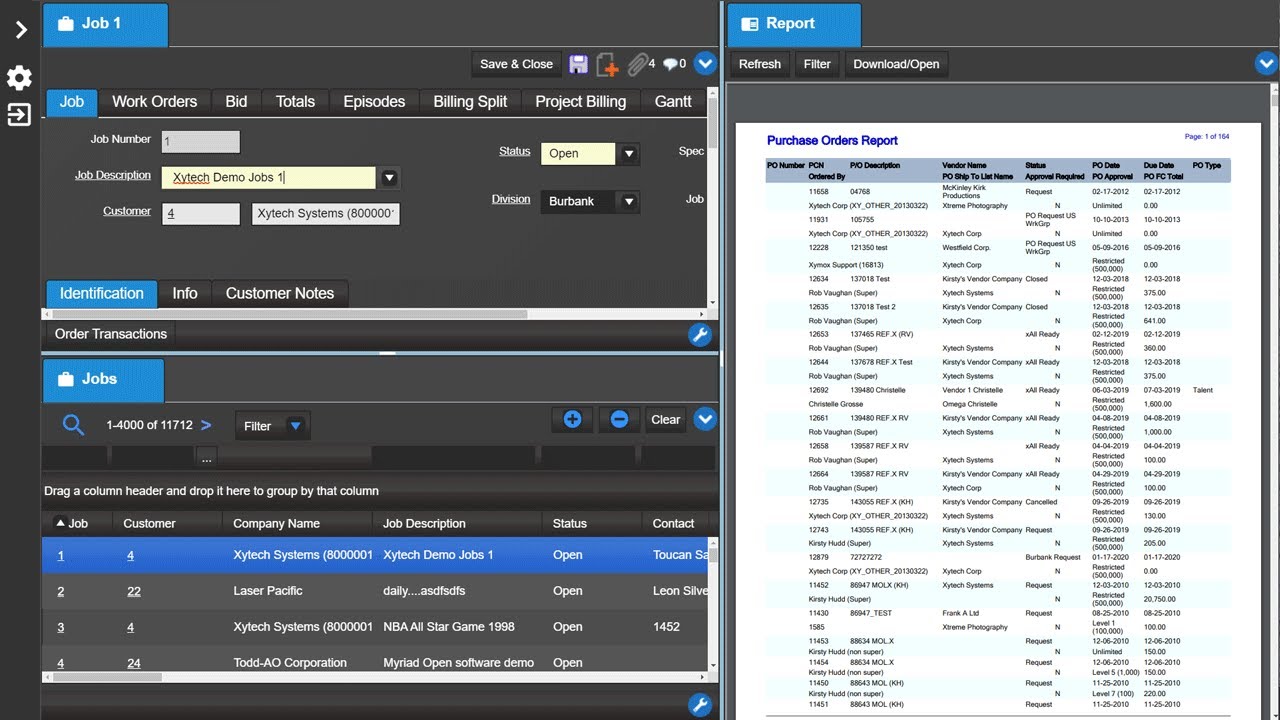Click the Refresh button in Report
1280x720 pixels.
click(760, 64)
